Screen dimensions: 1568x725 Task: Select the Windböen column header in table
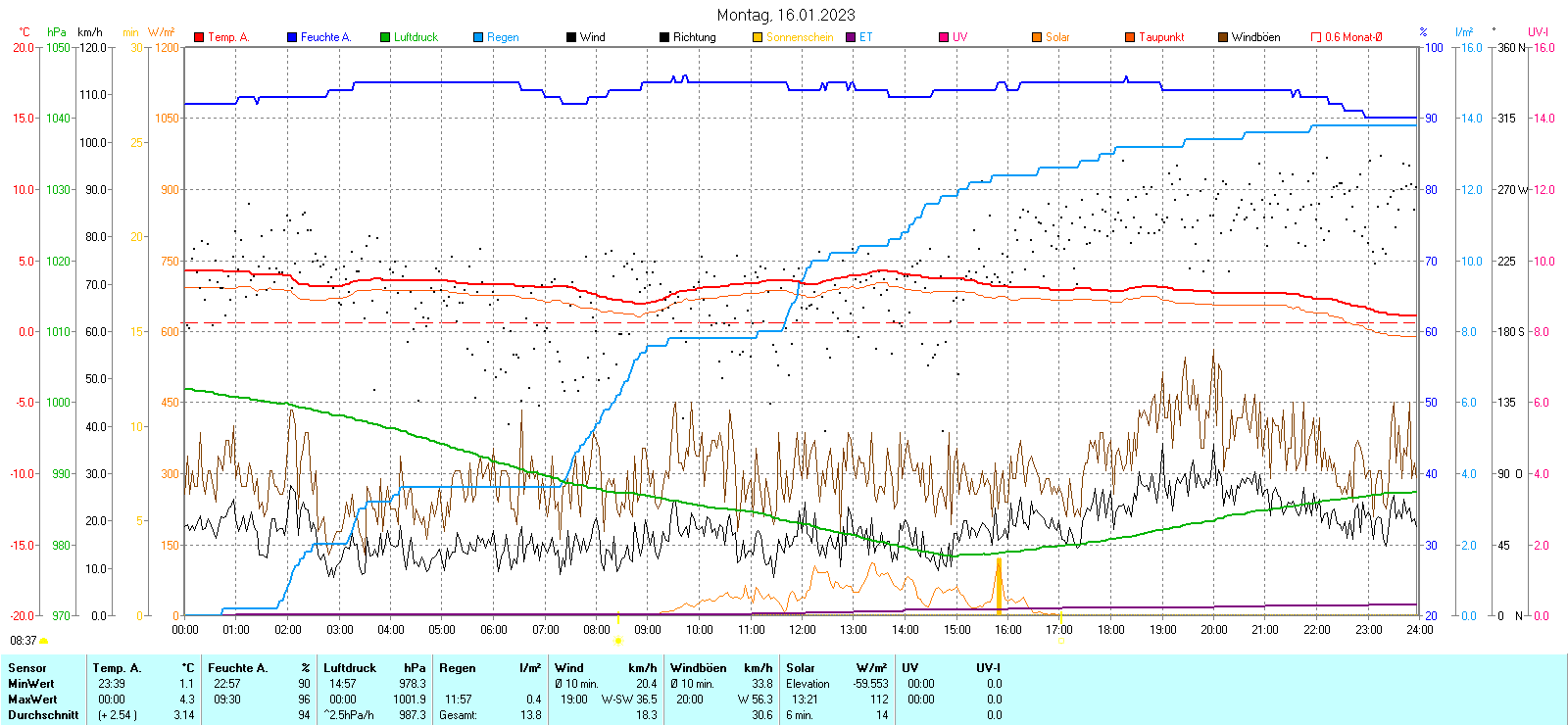click(x=698, y=668)
